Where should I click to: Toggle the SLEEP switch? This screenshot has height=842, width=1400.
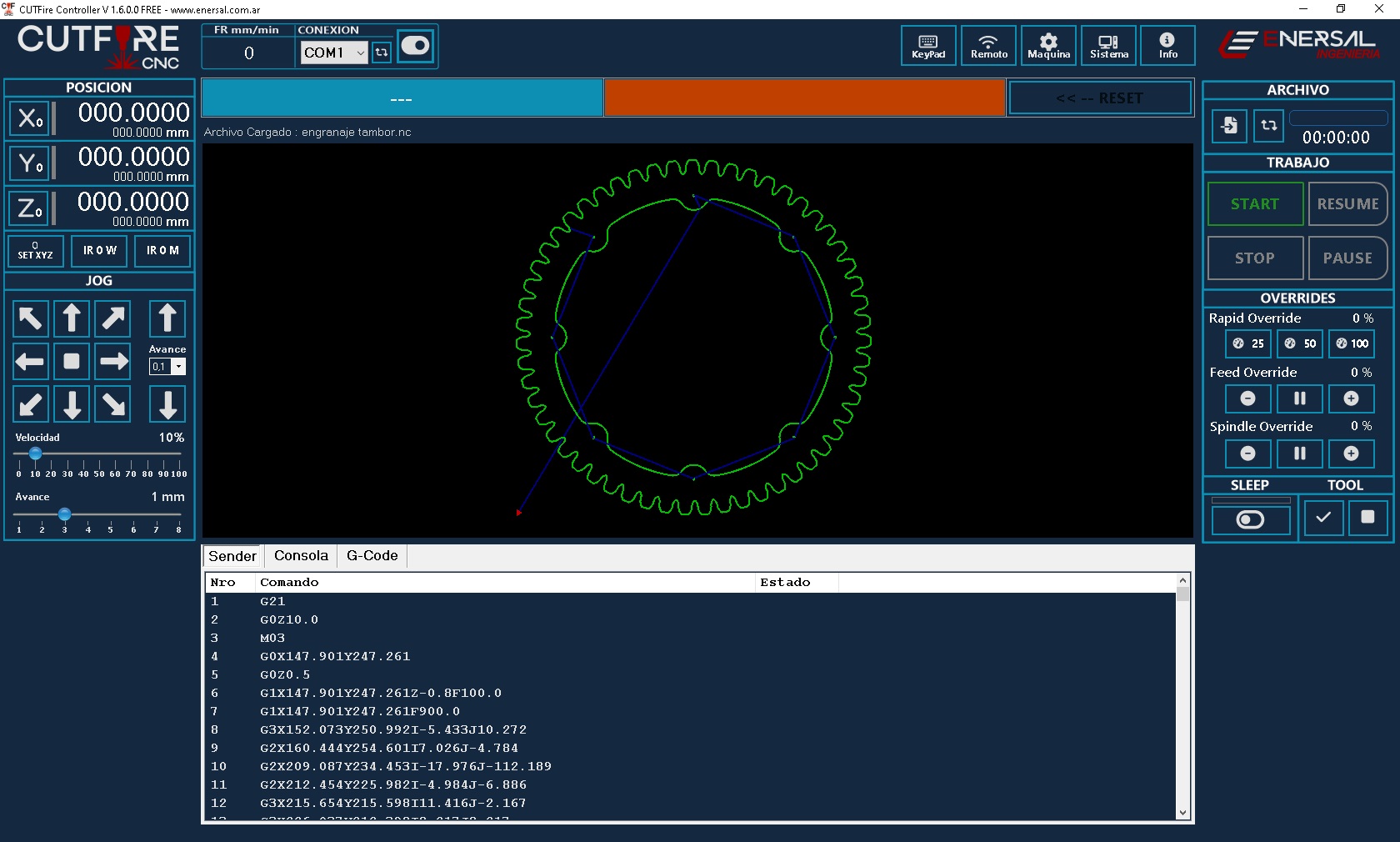(x=1250, y=519)
